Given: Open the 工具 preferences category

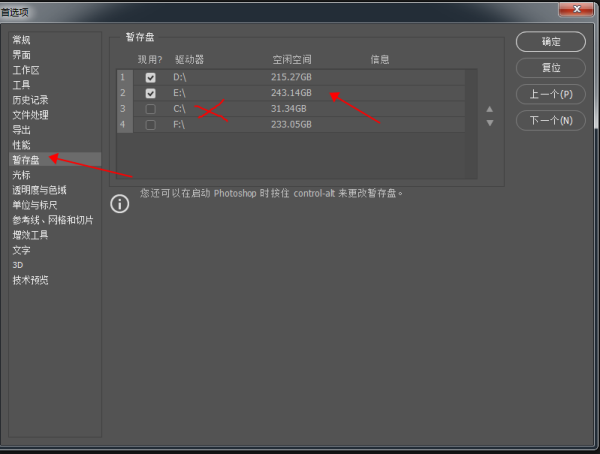Looking at the screenshot, I should pos(21,85).
